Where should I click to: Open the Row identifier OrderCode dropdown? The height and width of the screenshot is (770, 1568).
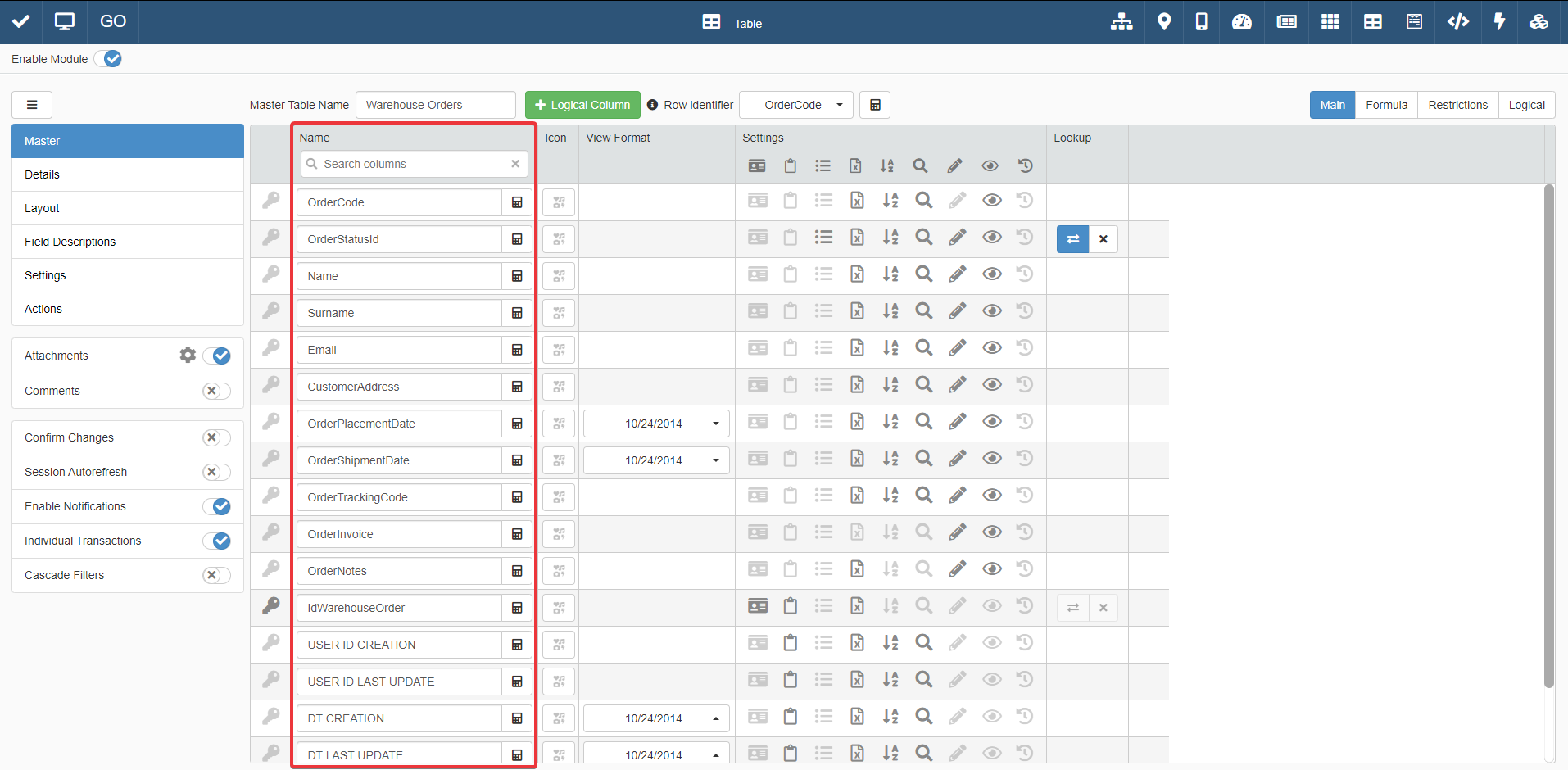pos(795,105)
